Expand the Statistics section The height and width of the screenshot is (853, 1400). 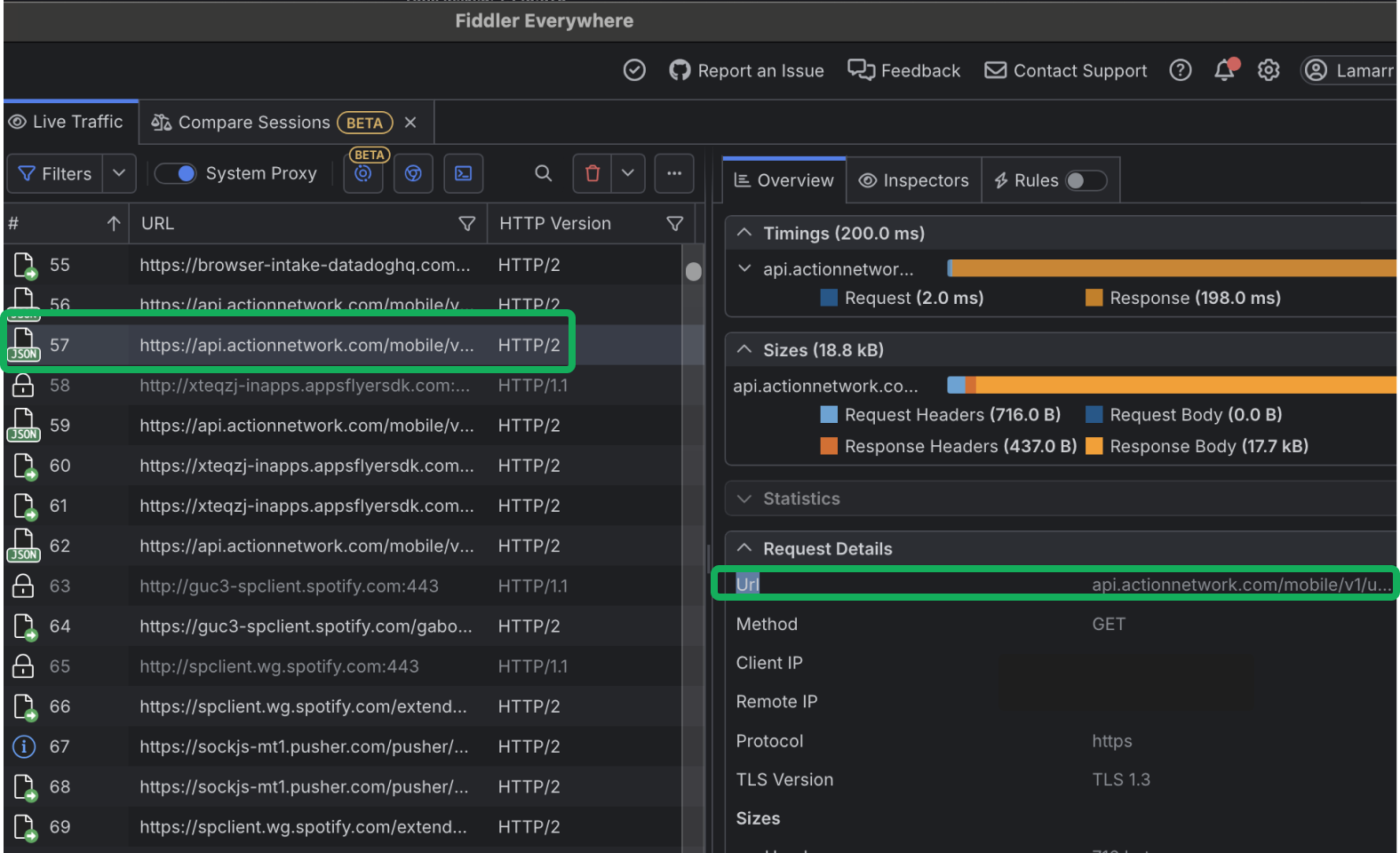tap(744, 498)
